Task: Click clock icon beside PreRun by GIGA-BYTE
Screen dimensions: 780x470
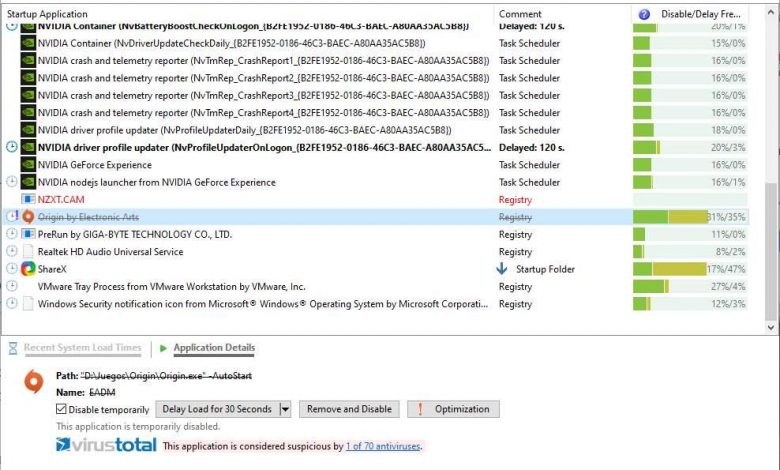Action: [12, 234]
